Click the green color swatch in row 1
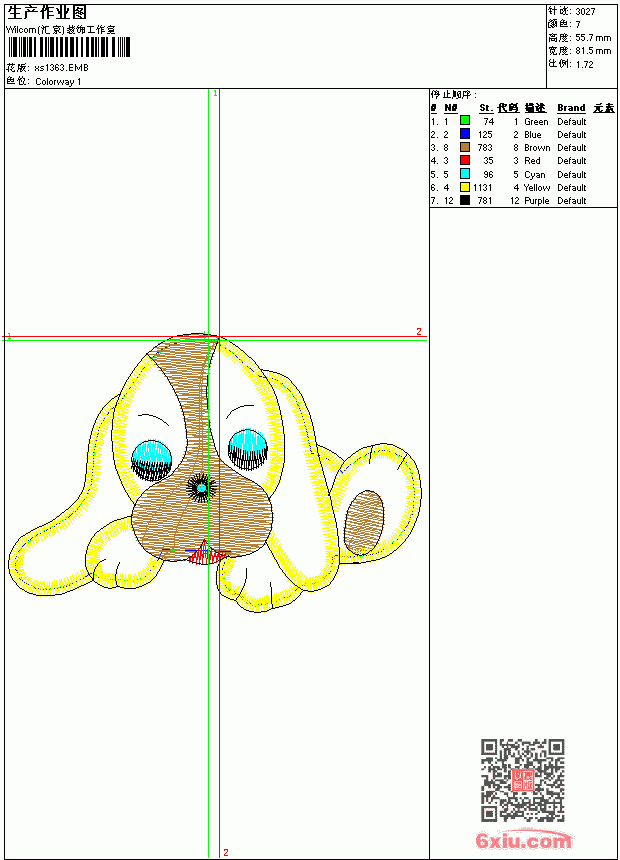The height and width of the screenshot is (860, 620). [465, 120]
